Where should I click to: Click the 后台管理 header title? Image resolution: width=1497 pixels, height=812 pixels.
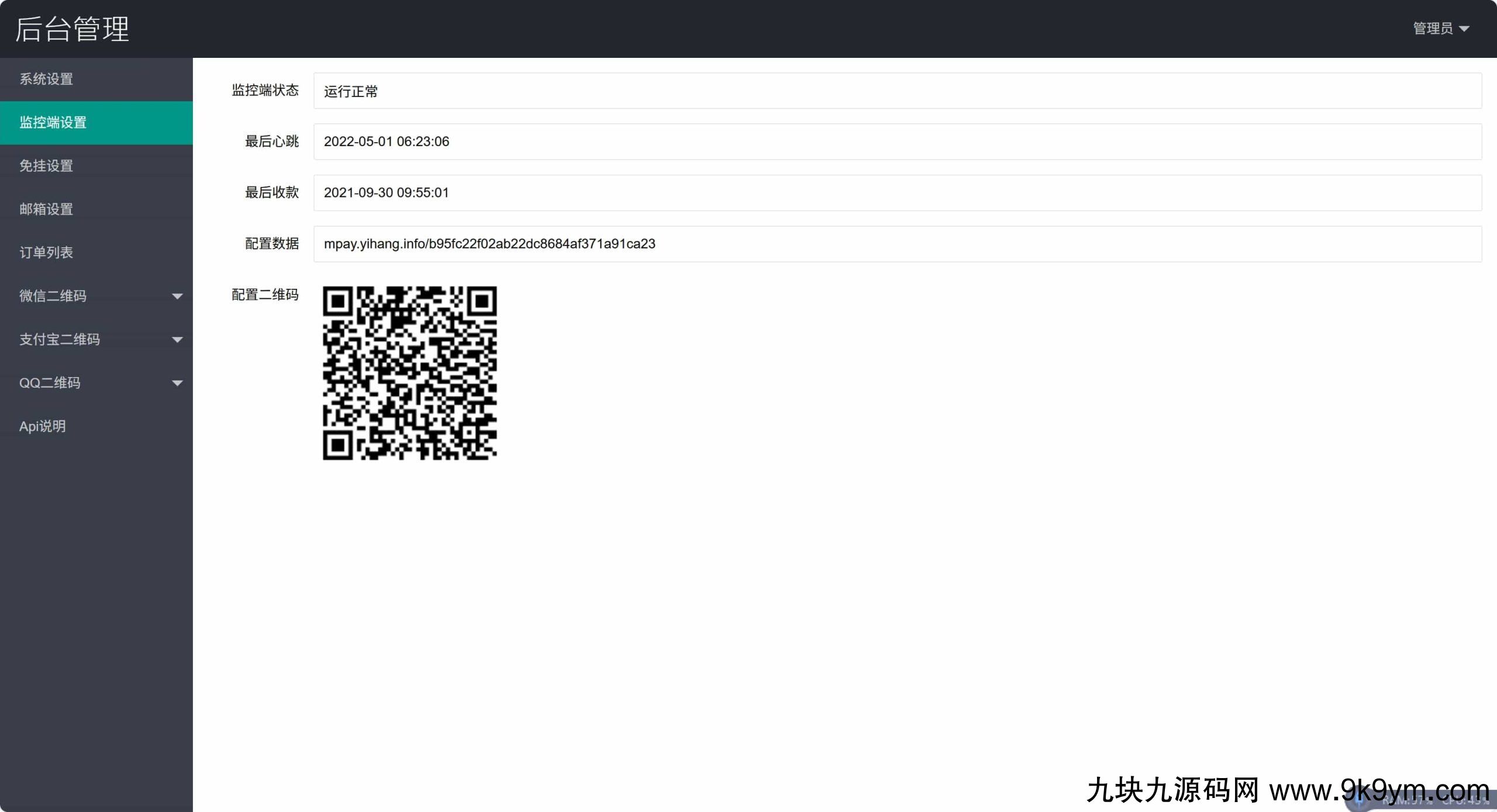[x=72, y=29]
